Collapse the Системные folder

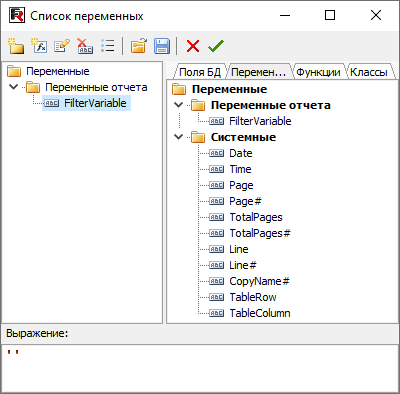(x=179, y=137)
